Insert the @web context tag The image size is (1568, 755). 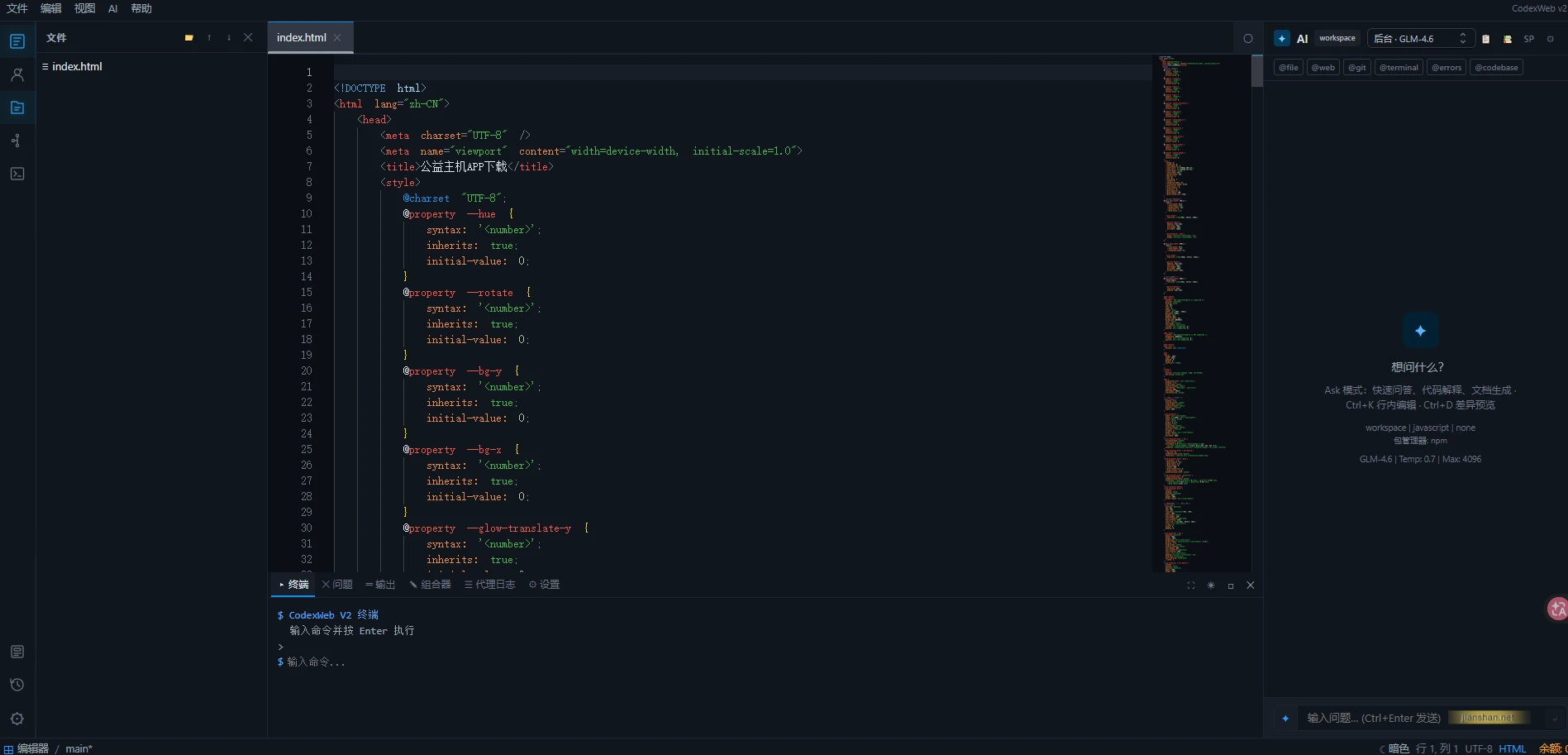coord(1323,68)
